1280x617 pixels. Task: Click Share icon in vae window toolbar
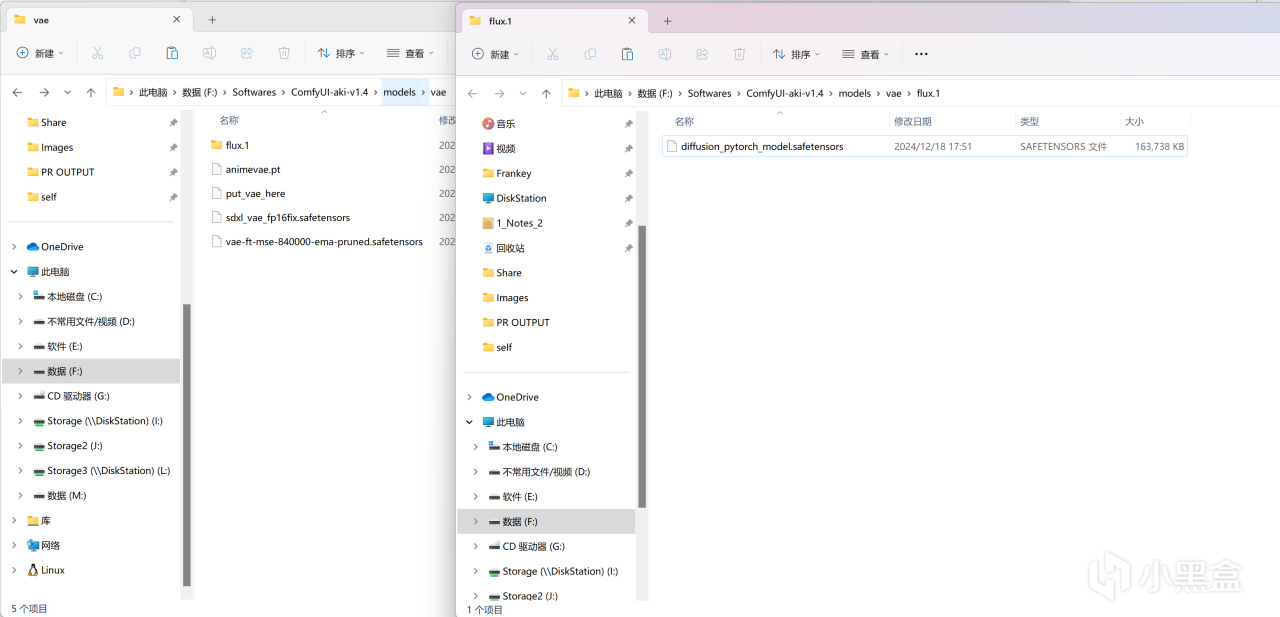pos(247,53)
